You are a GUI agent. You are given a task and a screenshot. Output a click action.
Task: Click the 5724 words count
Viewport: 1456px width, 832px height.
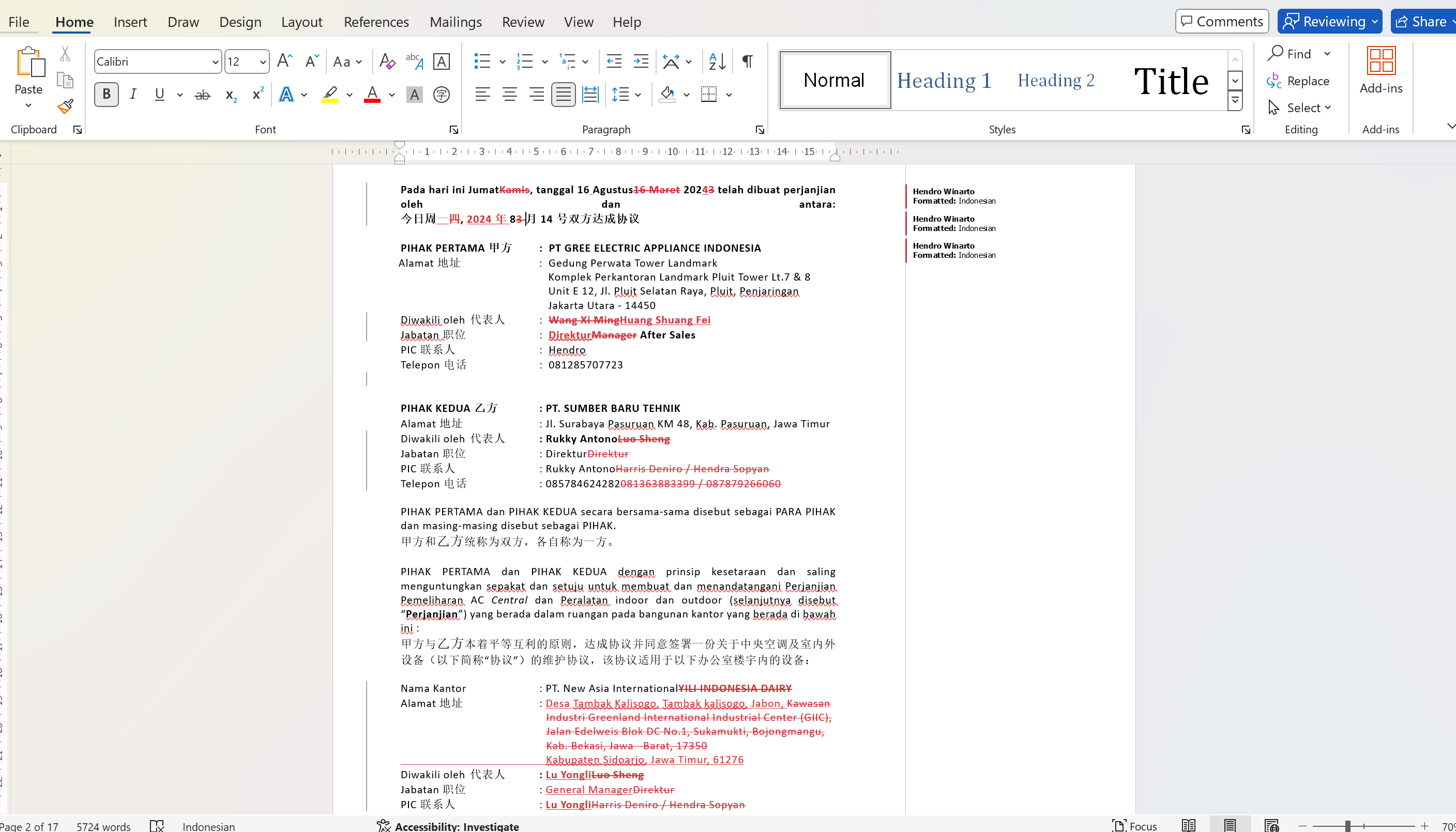pos(103,826)
